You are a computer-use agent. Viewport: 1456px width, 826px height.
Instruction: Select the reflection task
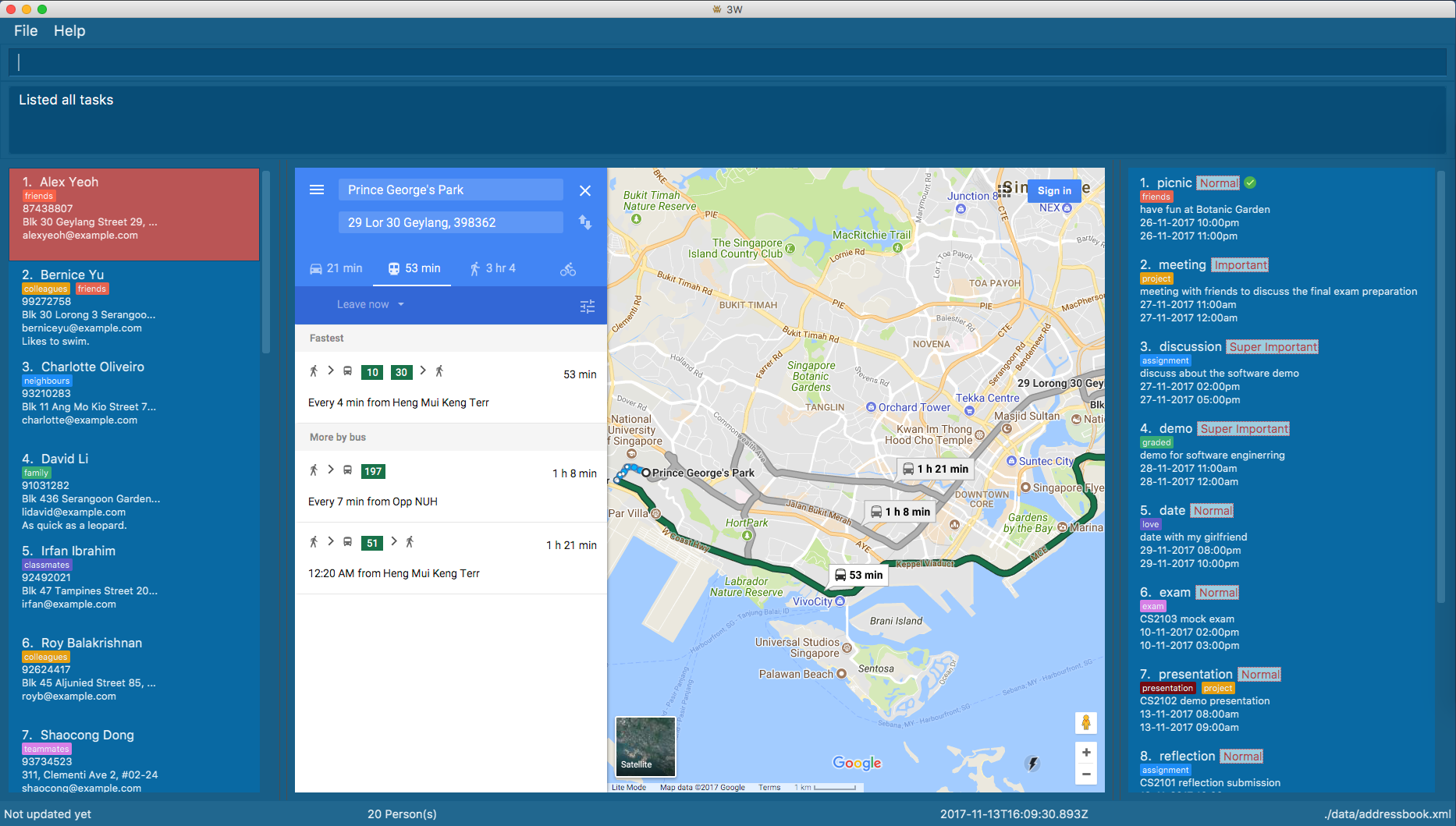pos(1280,768)
